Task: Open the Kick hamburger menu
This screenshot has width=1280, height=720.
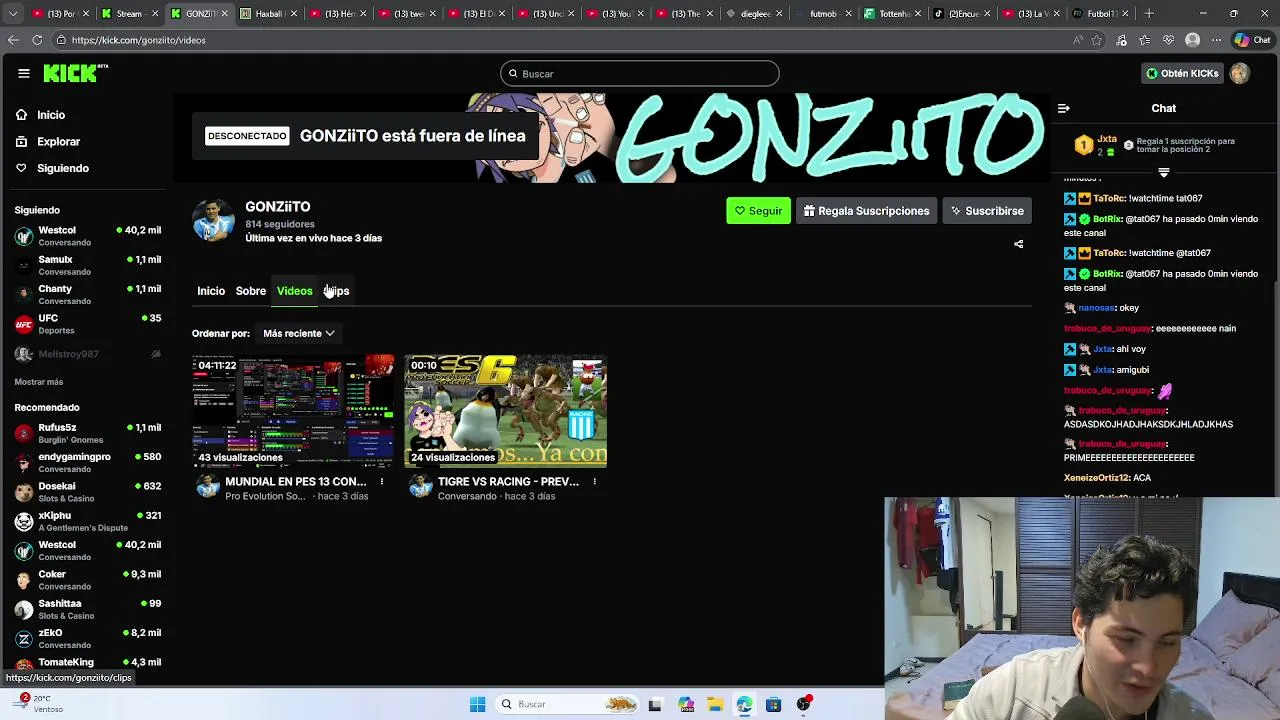Action: (23, 73)
